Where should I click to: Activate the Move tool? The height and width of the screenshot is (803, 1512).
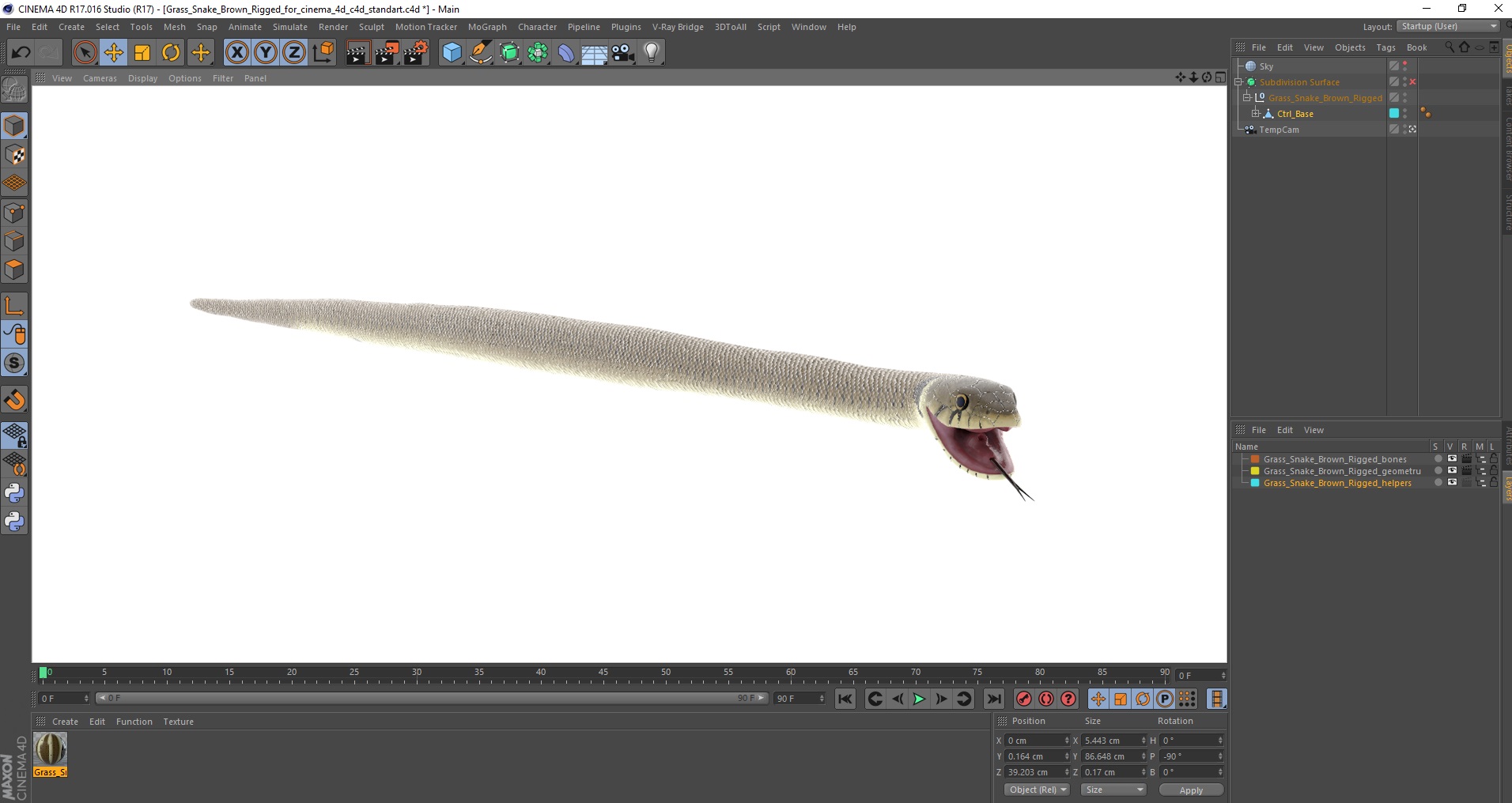click(x=114, y=53)
